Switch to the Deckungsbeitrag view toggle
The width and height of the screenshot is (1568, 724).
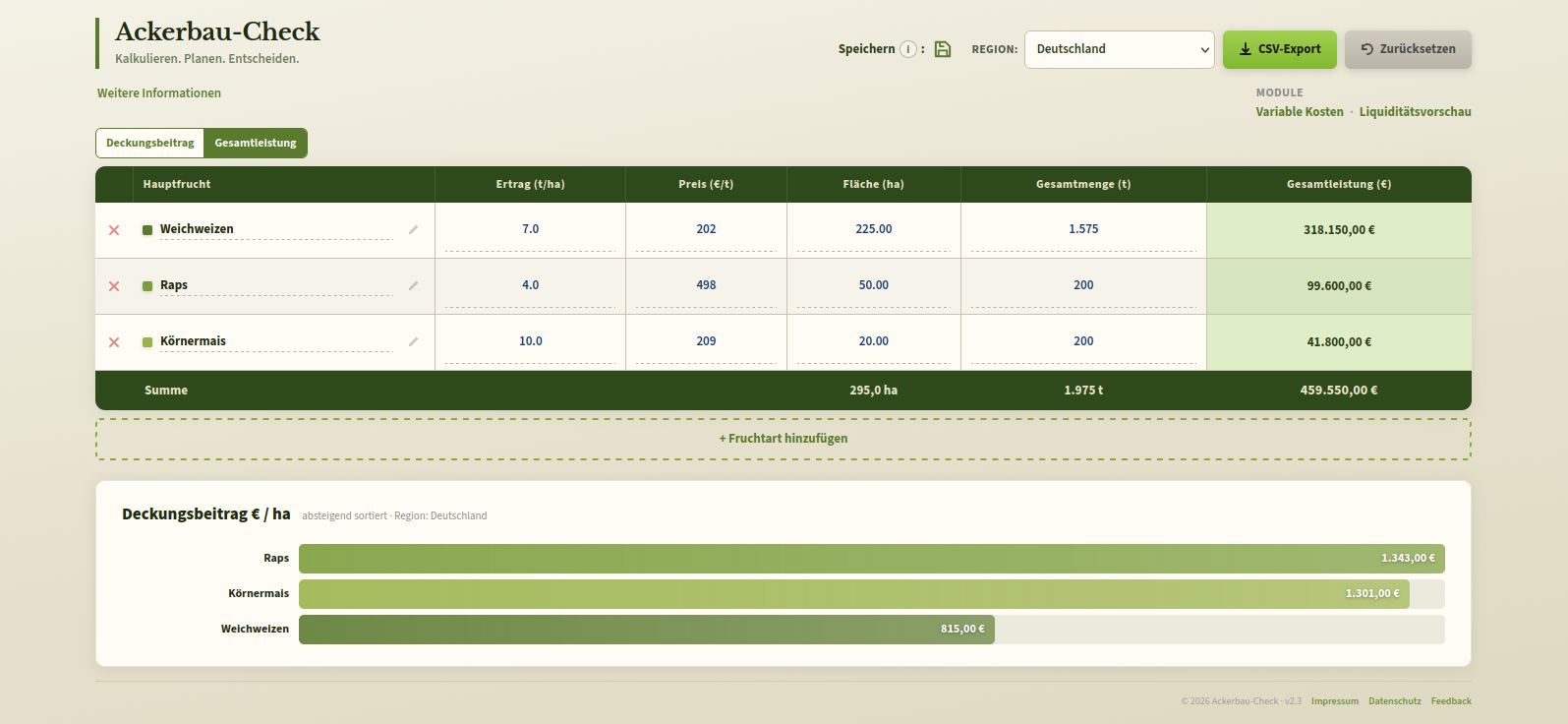[150, 143]
